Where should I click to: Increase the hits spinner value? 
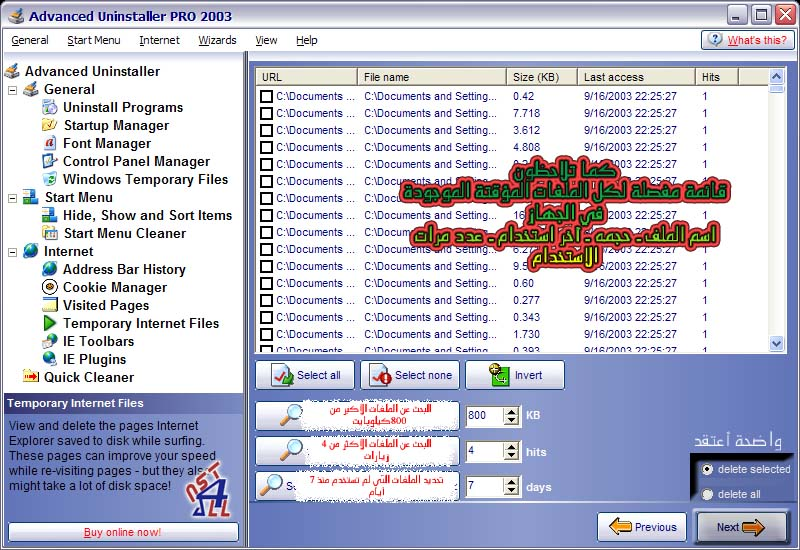click(x=511, y=446)
